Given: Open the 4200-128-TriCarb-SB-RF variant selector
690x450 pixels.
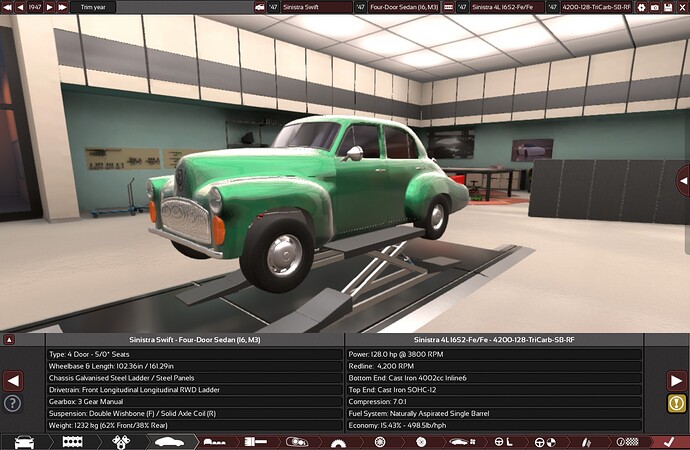Looking at the screenshot, I should [x=596, y=6].
